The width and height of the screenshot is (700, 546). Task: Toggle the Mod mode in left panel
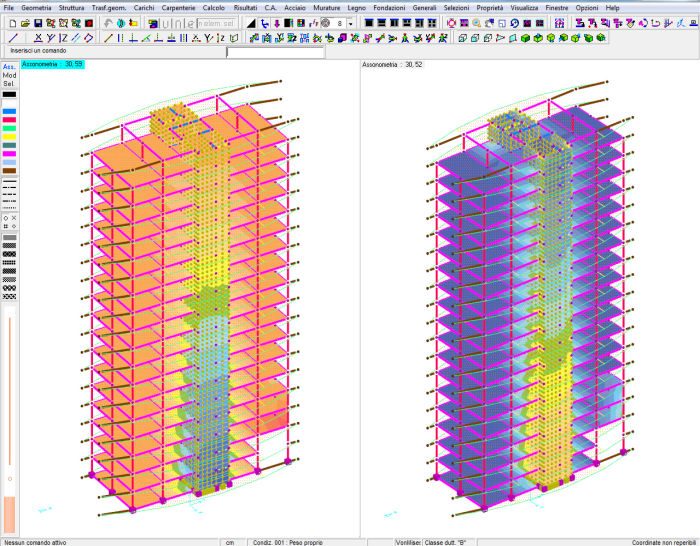click(9, 76)
